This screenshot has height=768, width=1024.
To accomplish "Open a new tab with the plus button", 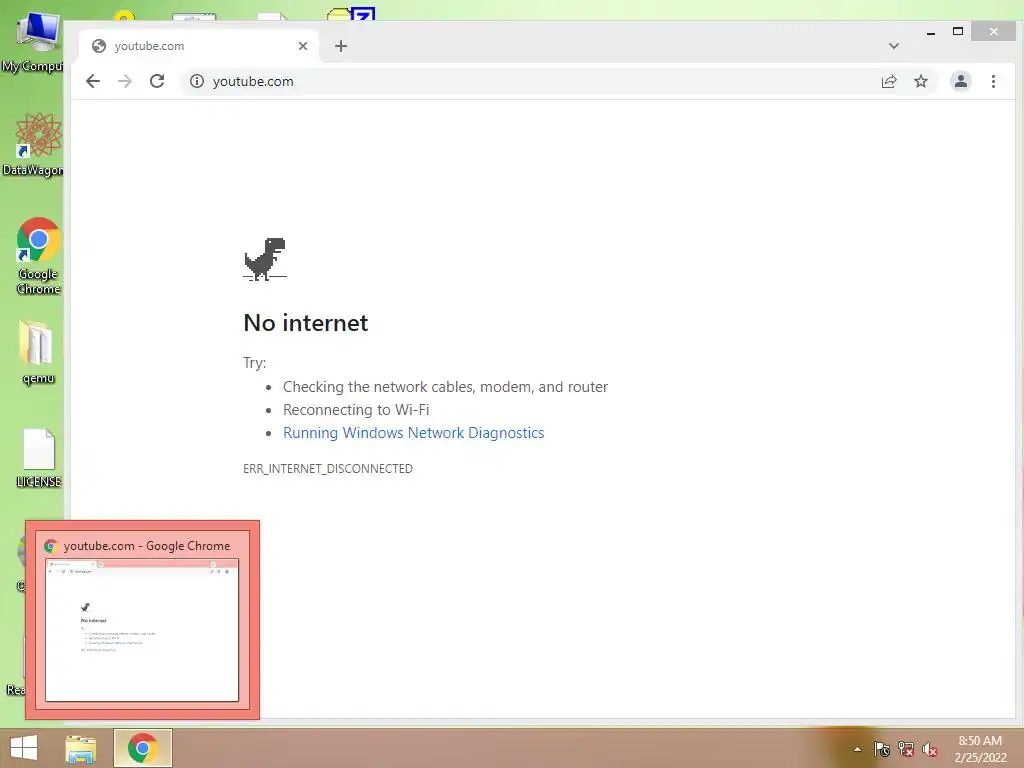I will pyautogui.click(x=341, y=46).
